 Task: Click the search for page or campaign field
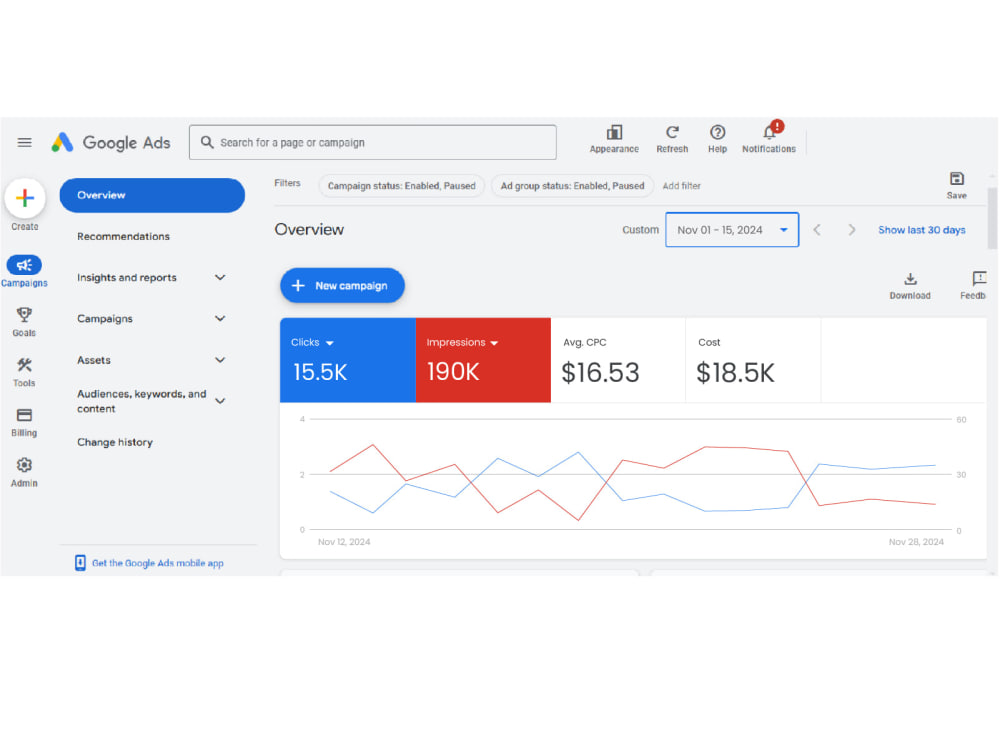coord(373,142)
